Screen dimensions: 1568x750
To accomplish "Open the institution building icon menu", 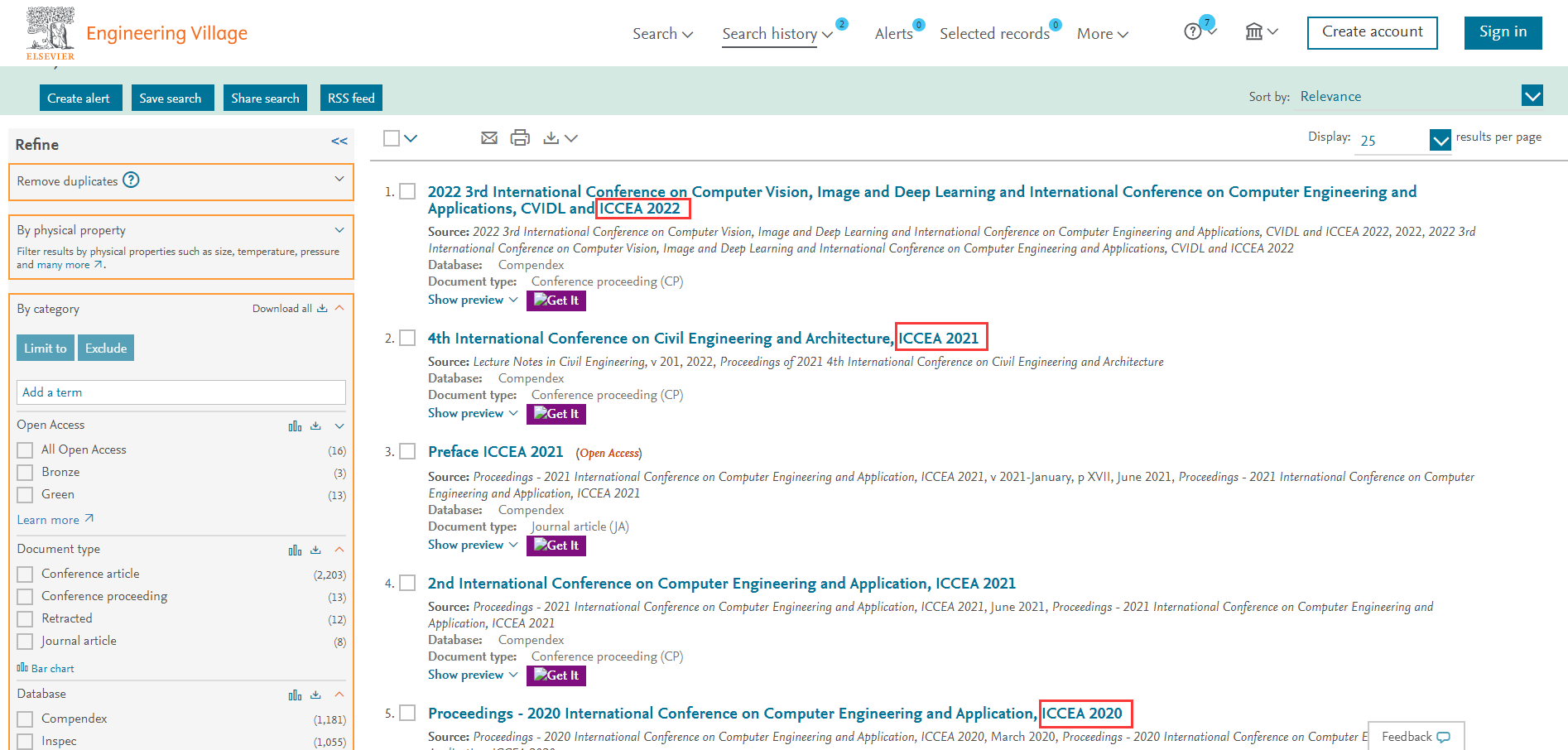I will [1254, 31].
